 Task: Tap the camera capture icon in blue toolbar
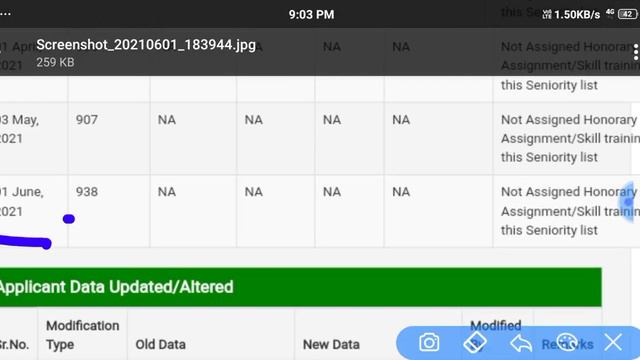pyautogui.click(x=429, y=342)
